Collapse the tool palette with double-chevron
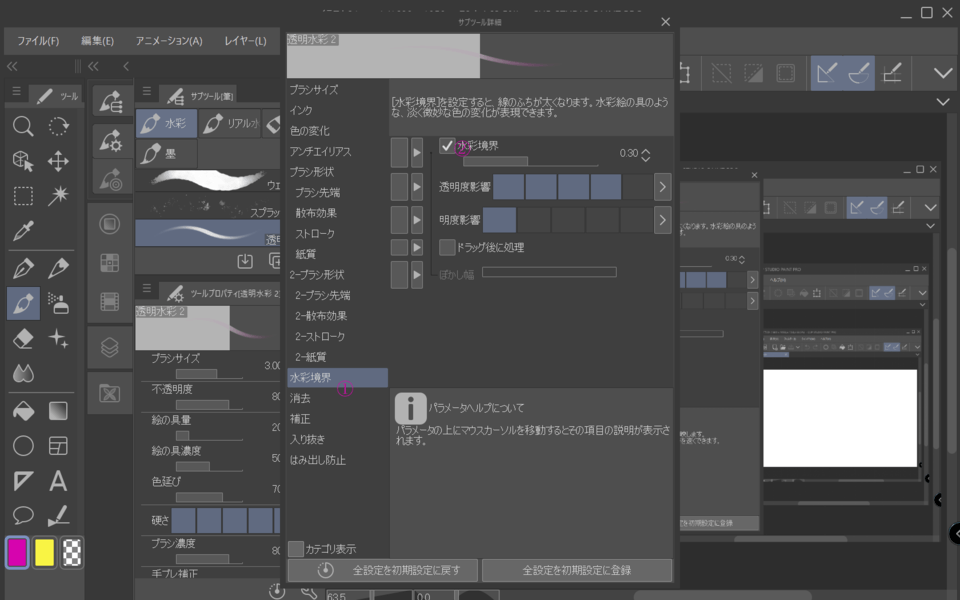This screenshot has width=960, height=600. coord(12,66)
